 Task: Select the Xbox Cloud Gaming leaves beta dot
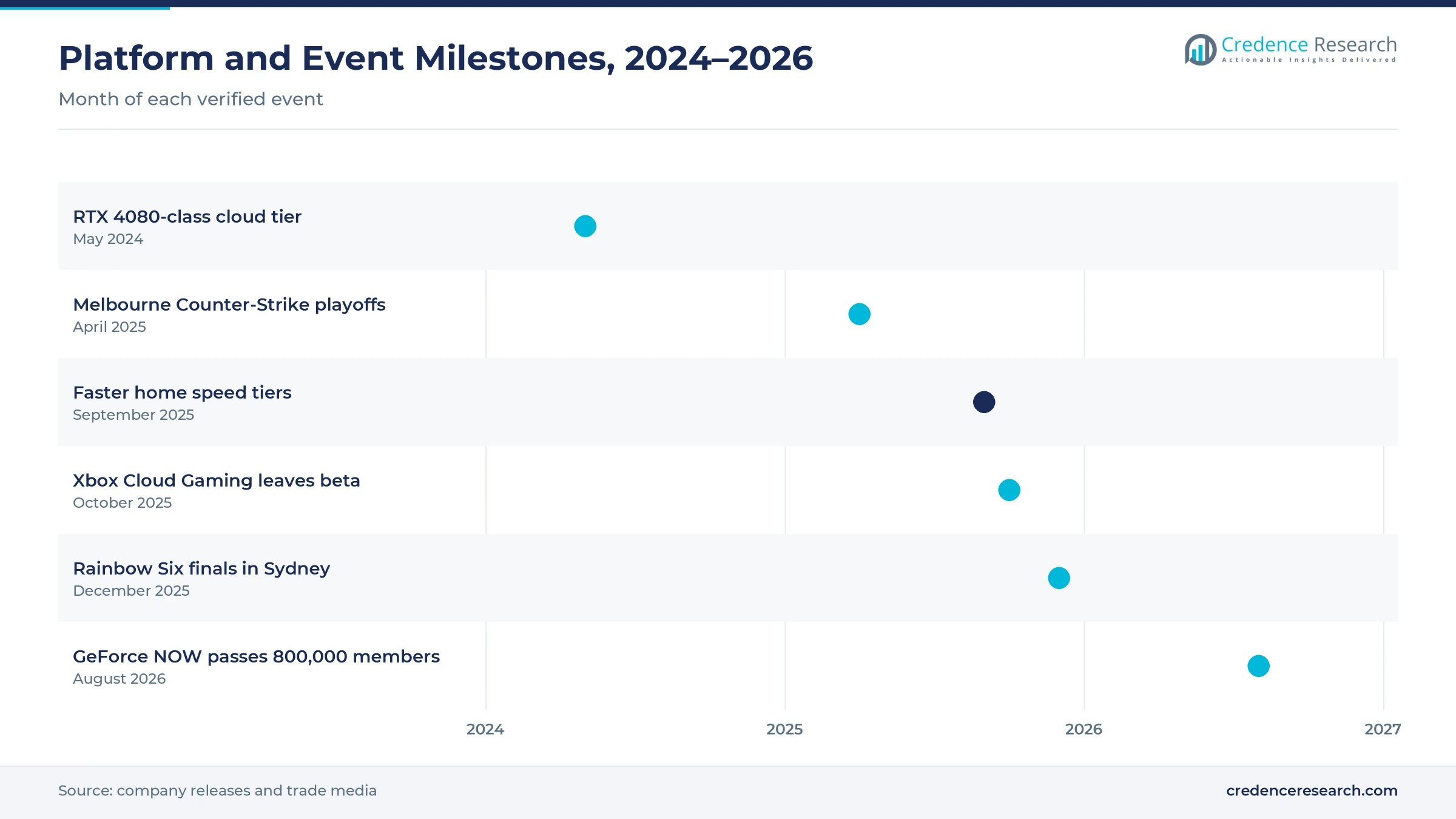click(1009, 490)
